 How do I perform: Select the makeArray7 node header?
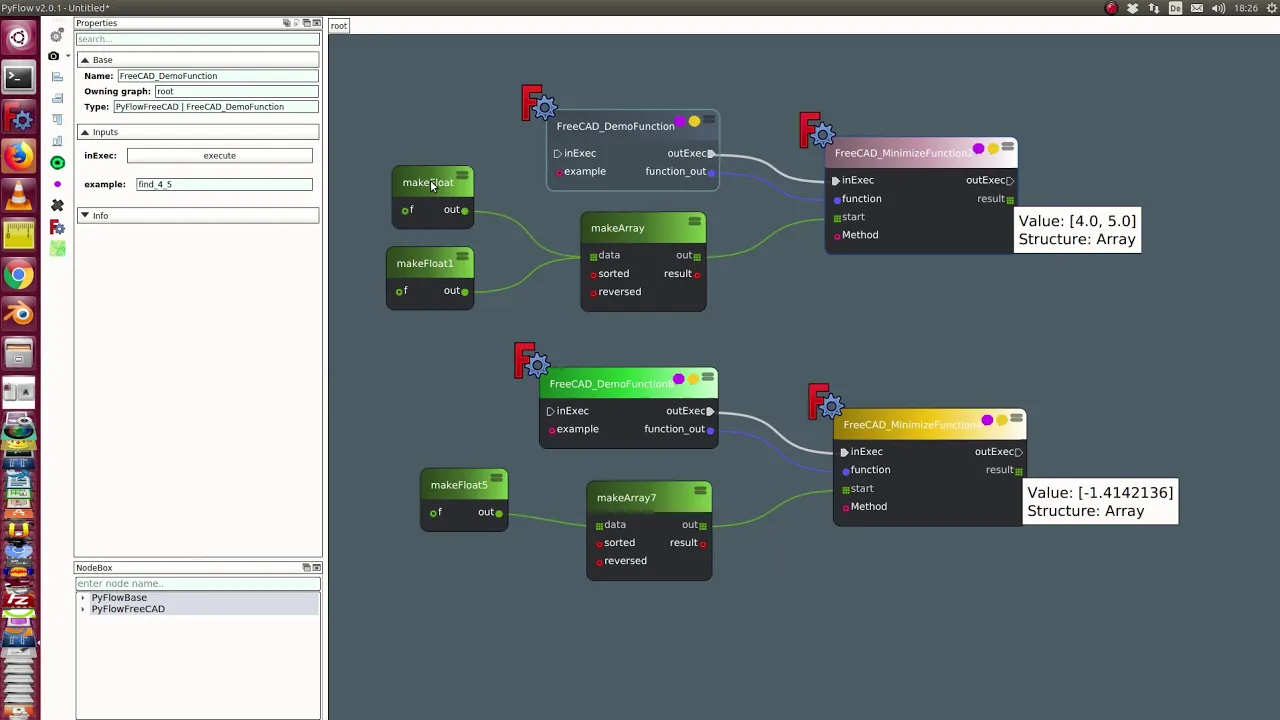[649, 497]
